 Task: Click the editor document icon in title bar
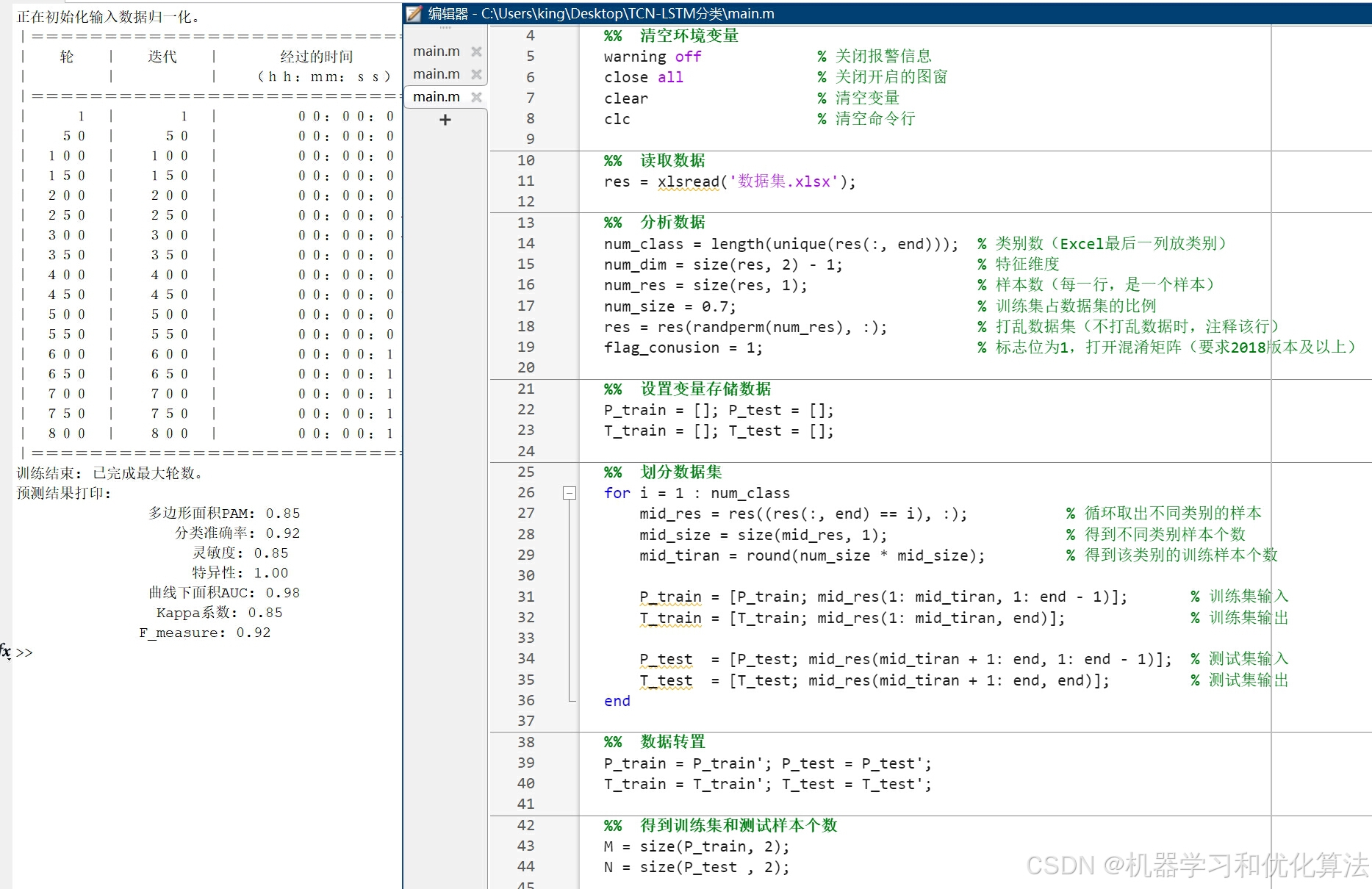coord(414,13)
